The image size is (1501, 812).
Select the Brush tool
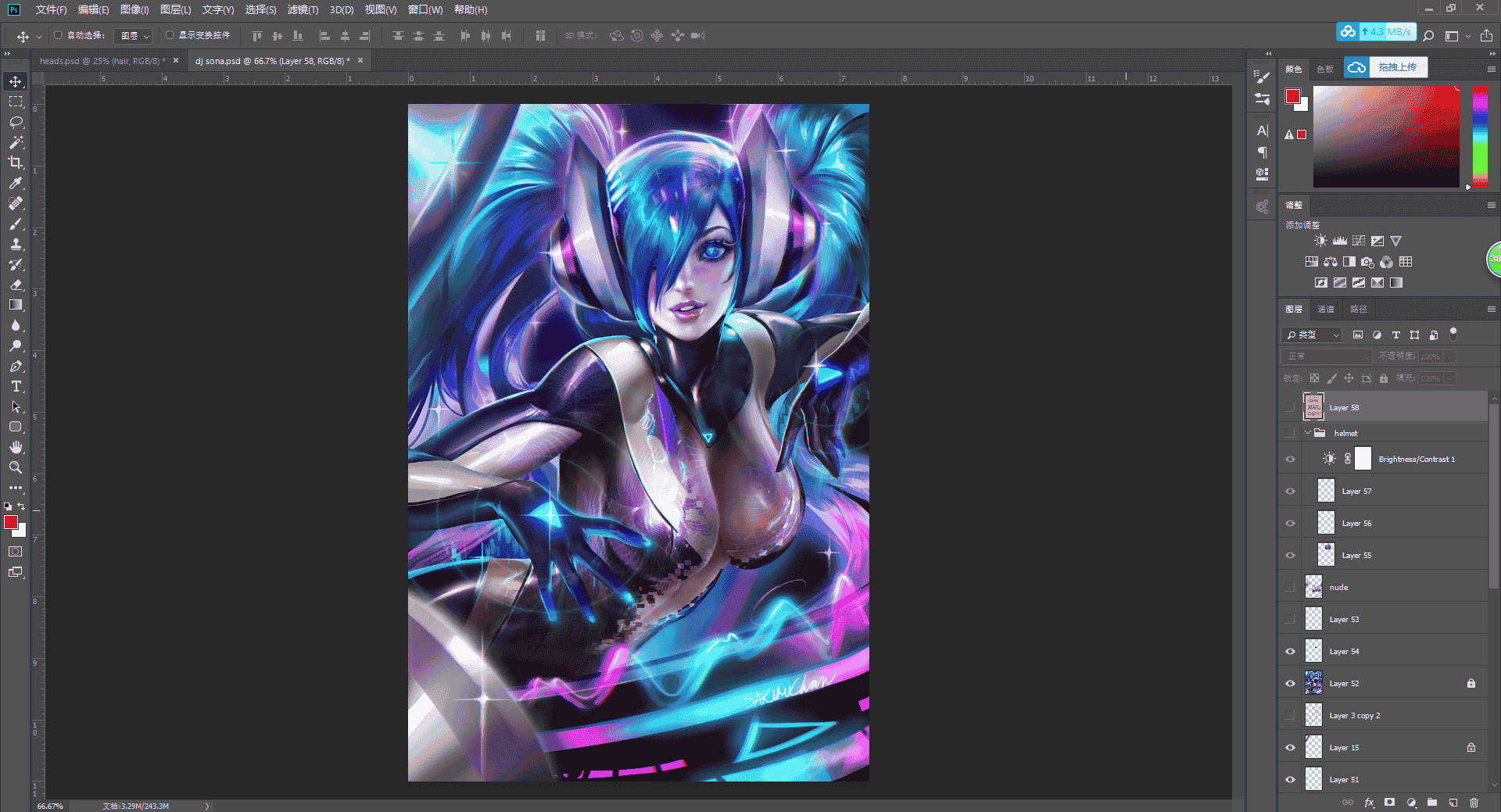click(16, 224)
